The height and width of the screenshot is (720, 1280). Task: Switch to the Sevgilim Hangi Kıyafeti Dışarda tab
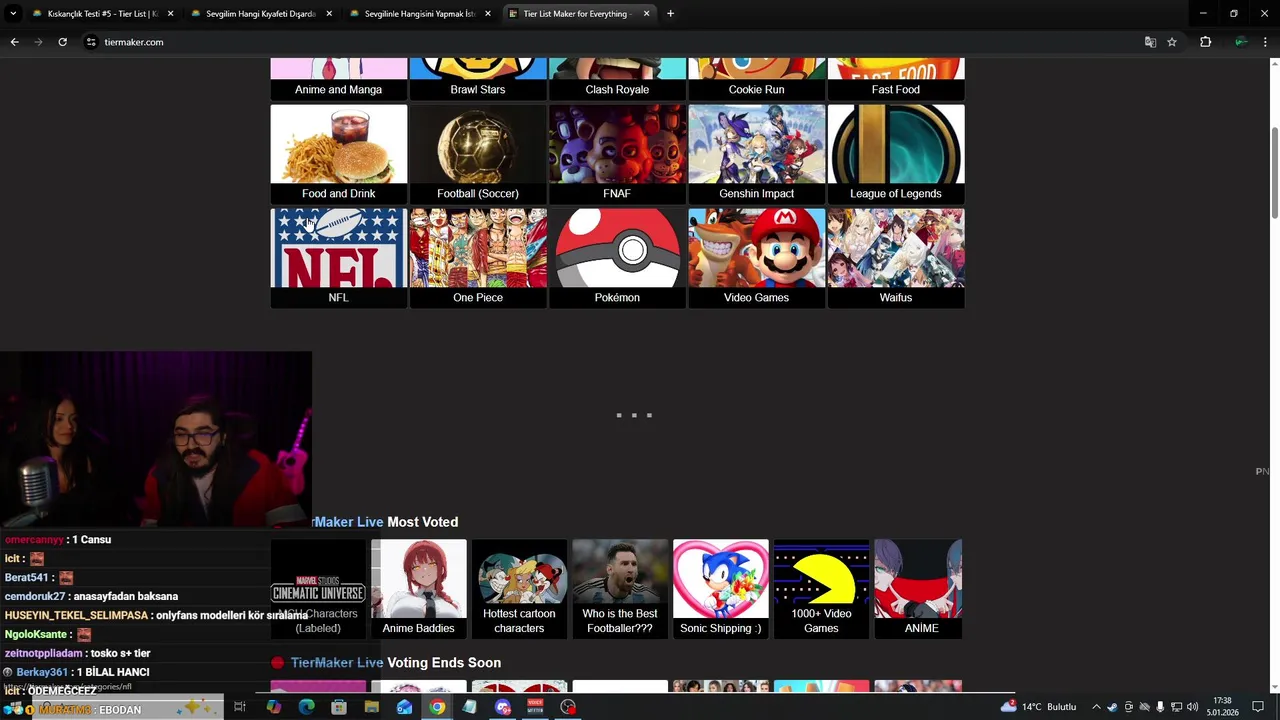point(261,14)
